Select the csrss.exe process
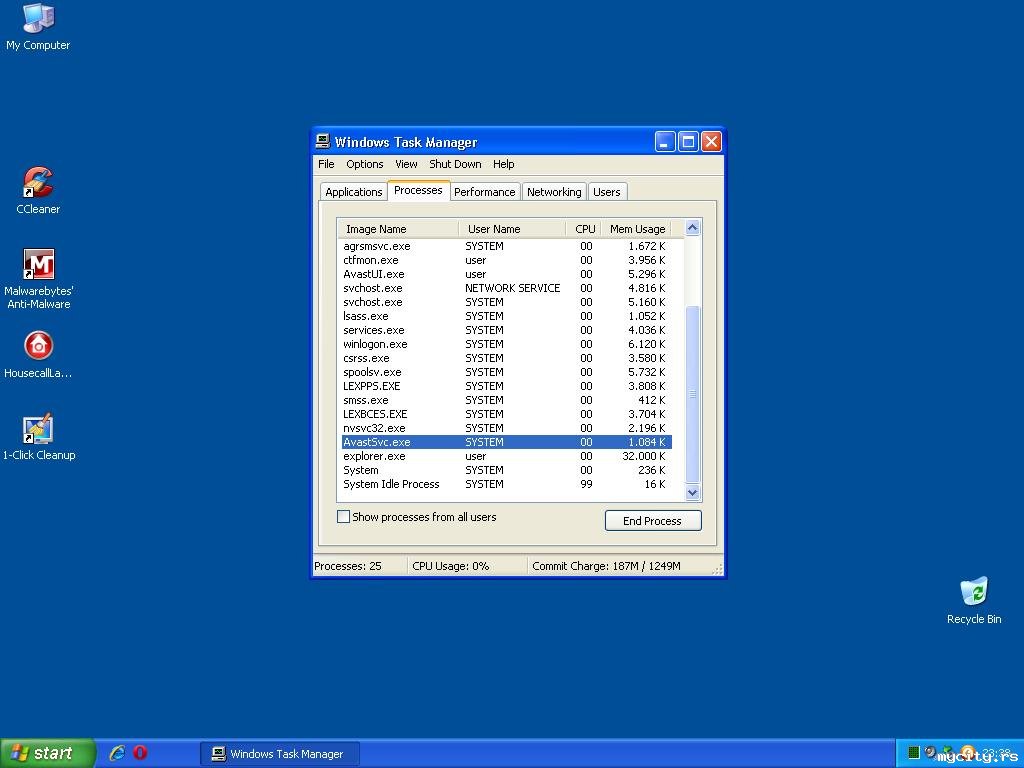This screenshot has width=1024, height=768. pos(506,359)
